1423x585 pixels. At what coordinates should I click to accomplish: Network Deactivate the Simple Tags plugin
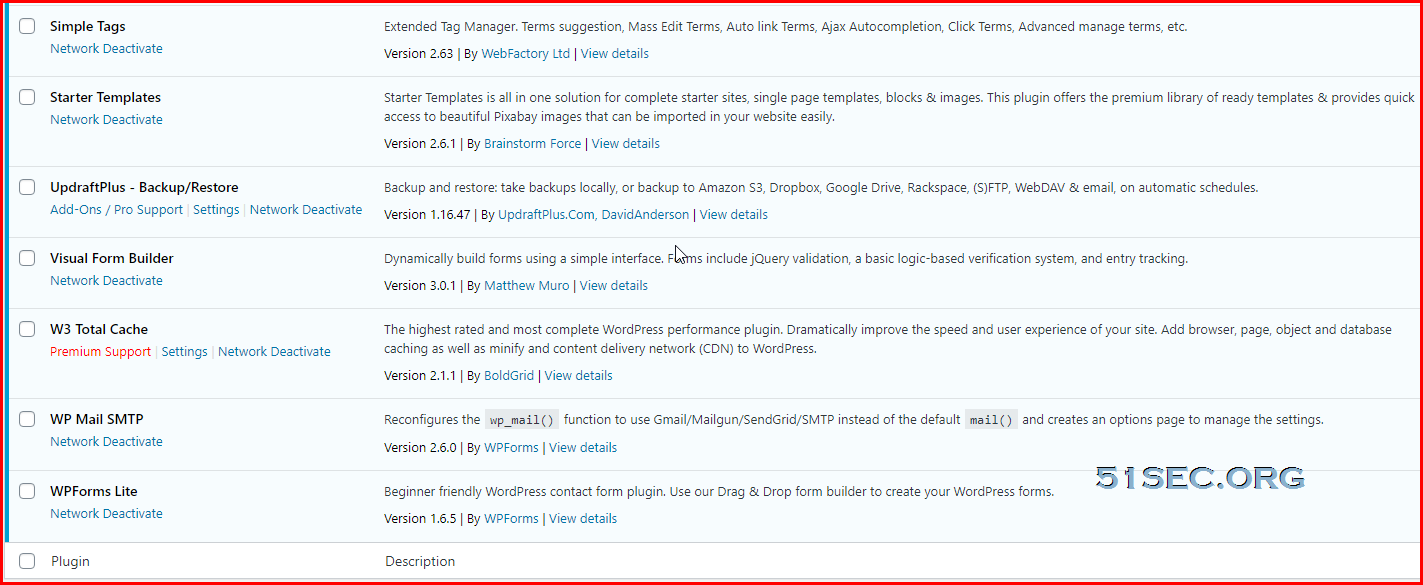tap(106, 48)
